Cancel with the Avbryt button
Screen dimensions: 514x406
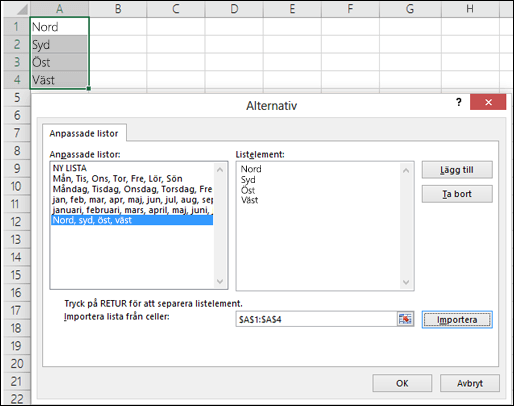pyautogui.click(x=470, y=383)
